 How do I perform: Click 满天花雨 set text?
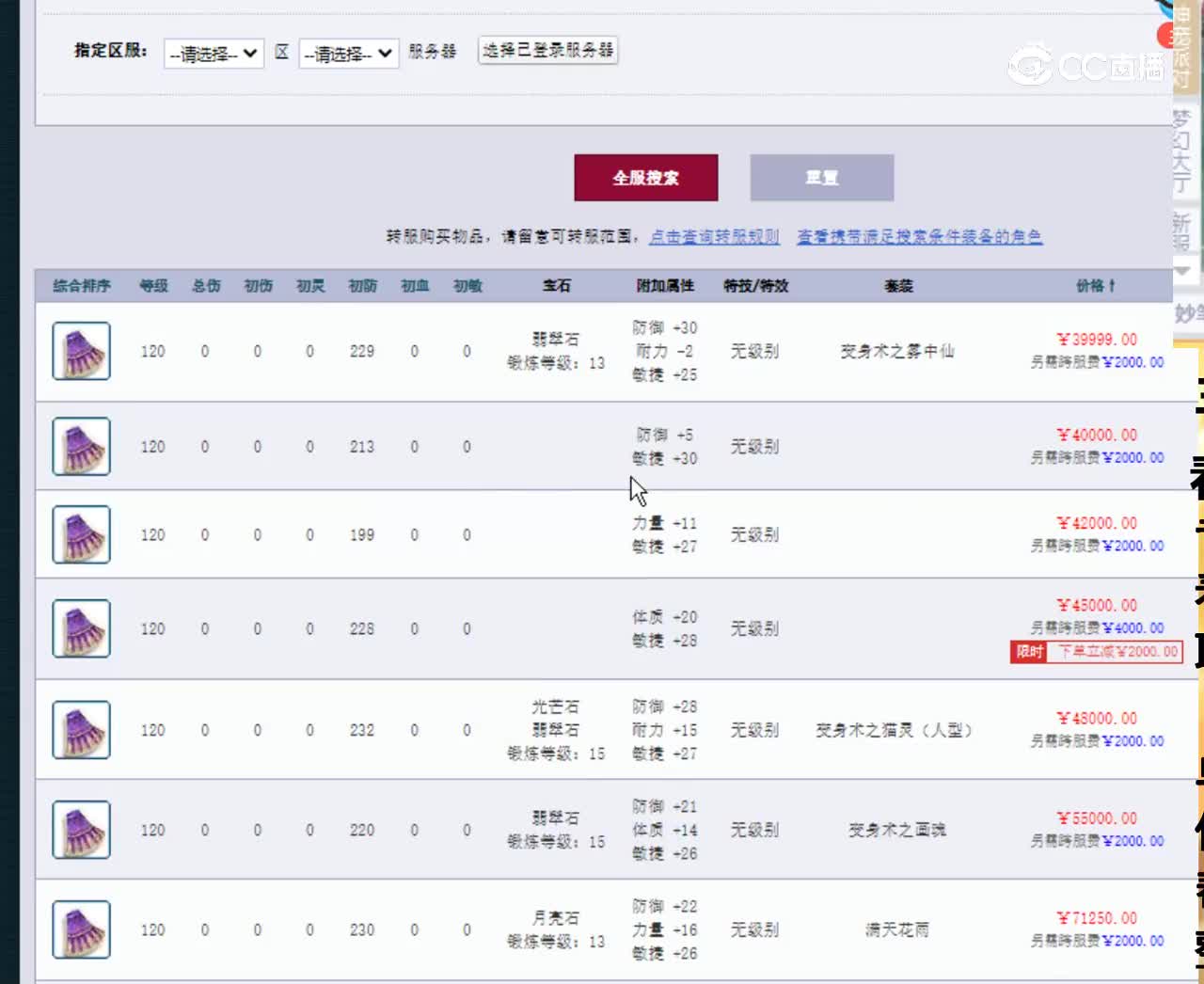click(897, 929)
